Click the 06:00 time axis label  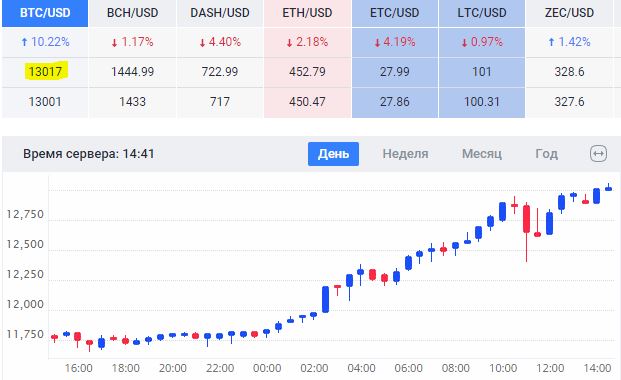coord(408,368)
